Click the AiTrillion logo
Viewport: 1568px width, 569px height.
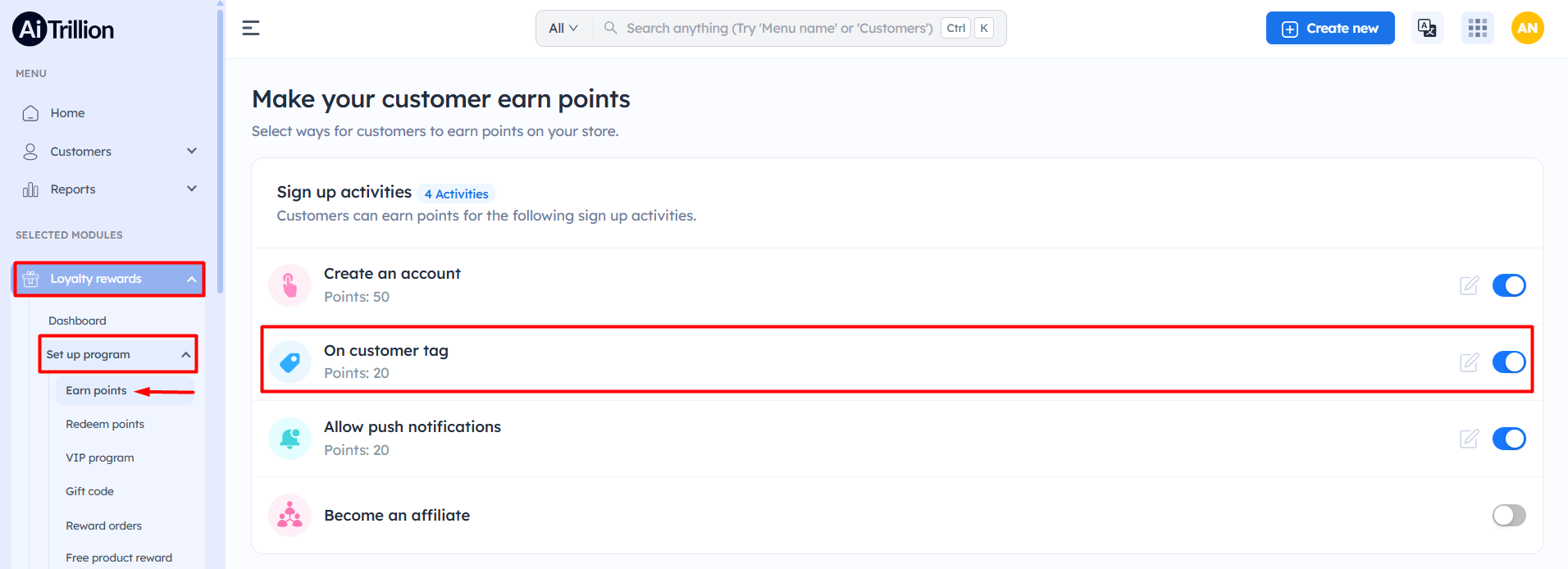[x=63, y=29]
